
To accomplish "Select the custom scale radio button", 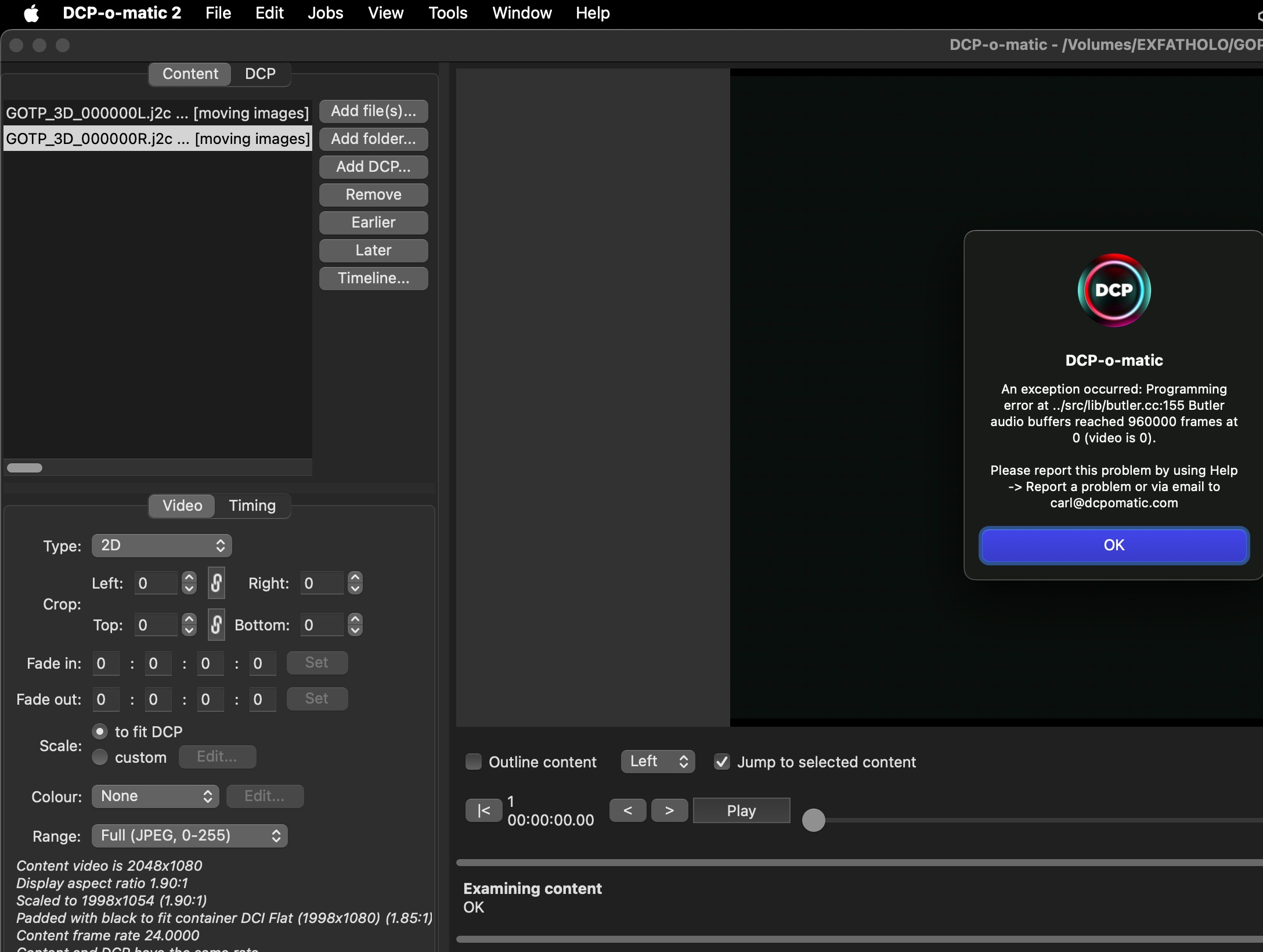I will (x=100, y=757).
